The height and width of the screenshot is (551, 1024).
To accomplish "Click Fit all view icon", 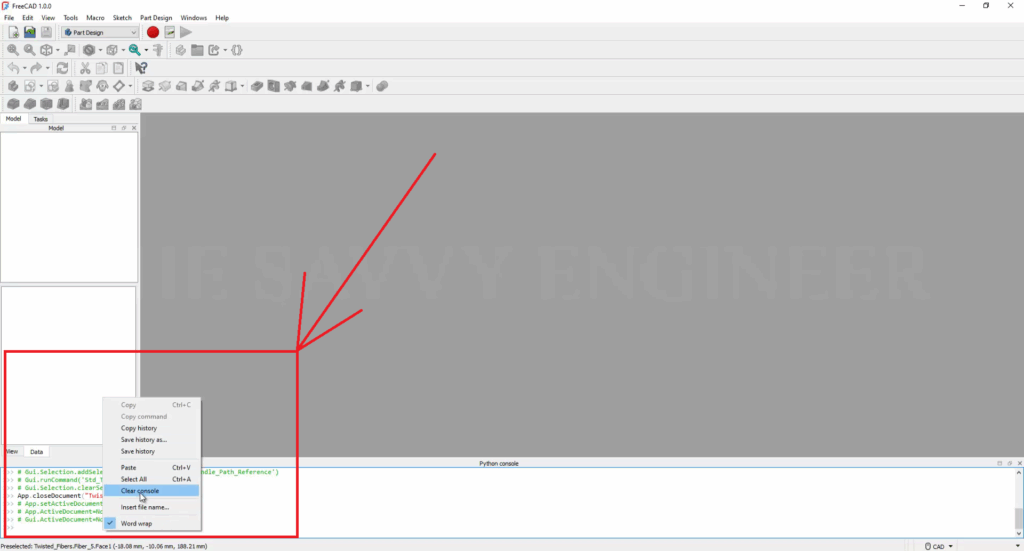I will click(x=13, y=50).
